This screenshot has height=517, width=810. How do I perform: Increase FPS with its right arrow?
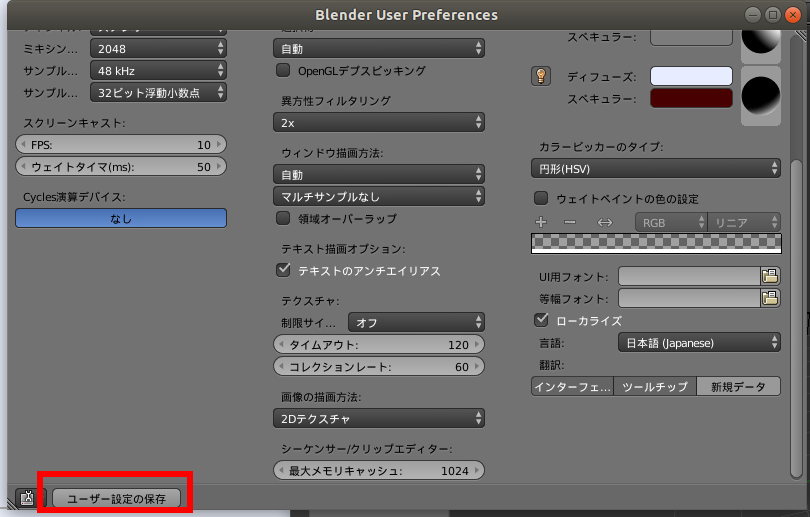pos(219,145)
